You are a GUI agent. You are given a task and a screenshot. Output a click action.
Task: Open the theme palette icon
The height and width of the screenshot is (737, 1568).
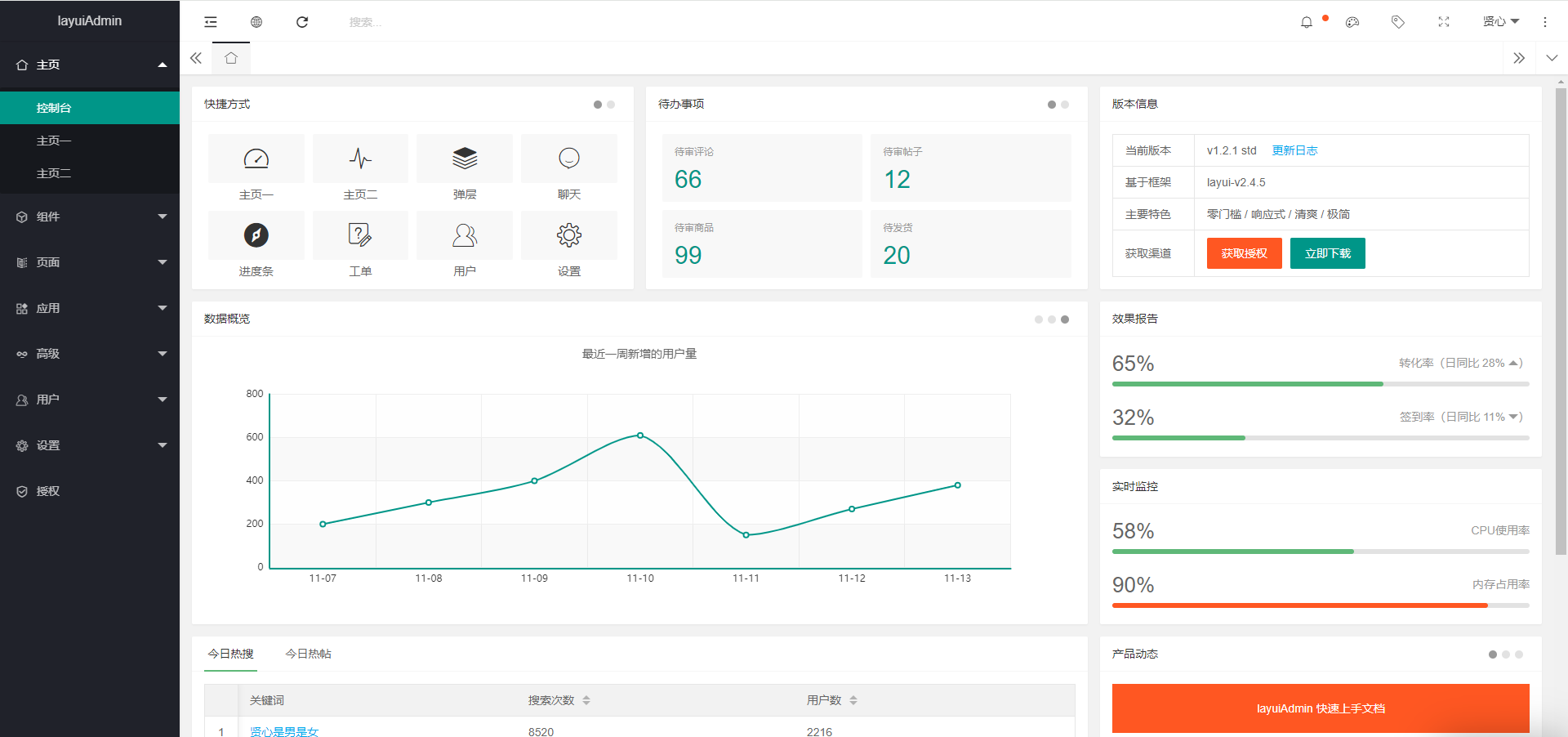(1352, 22)
